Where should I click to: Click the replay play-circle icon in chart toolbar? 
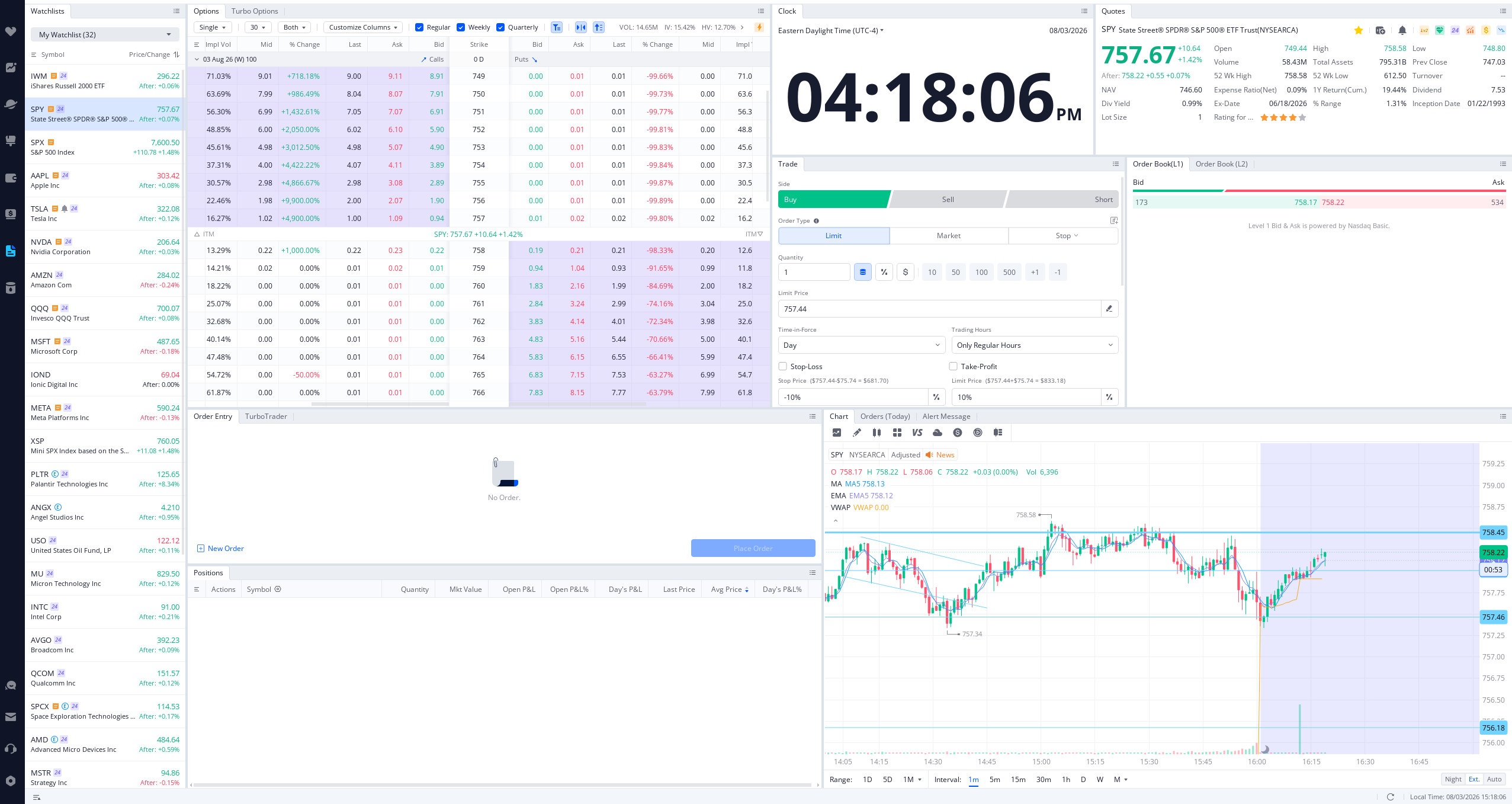click(x=978, y=433)
